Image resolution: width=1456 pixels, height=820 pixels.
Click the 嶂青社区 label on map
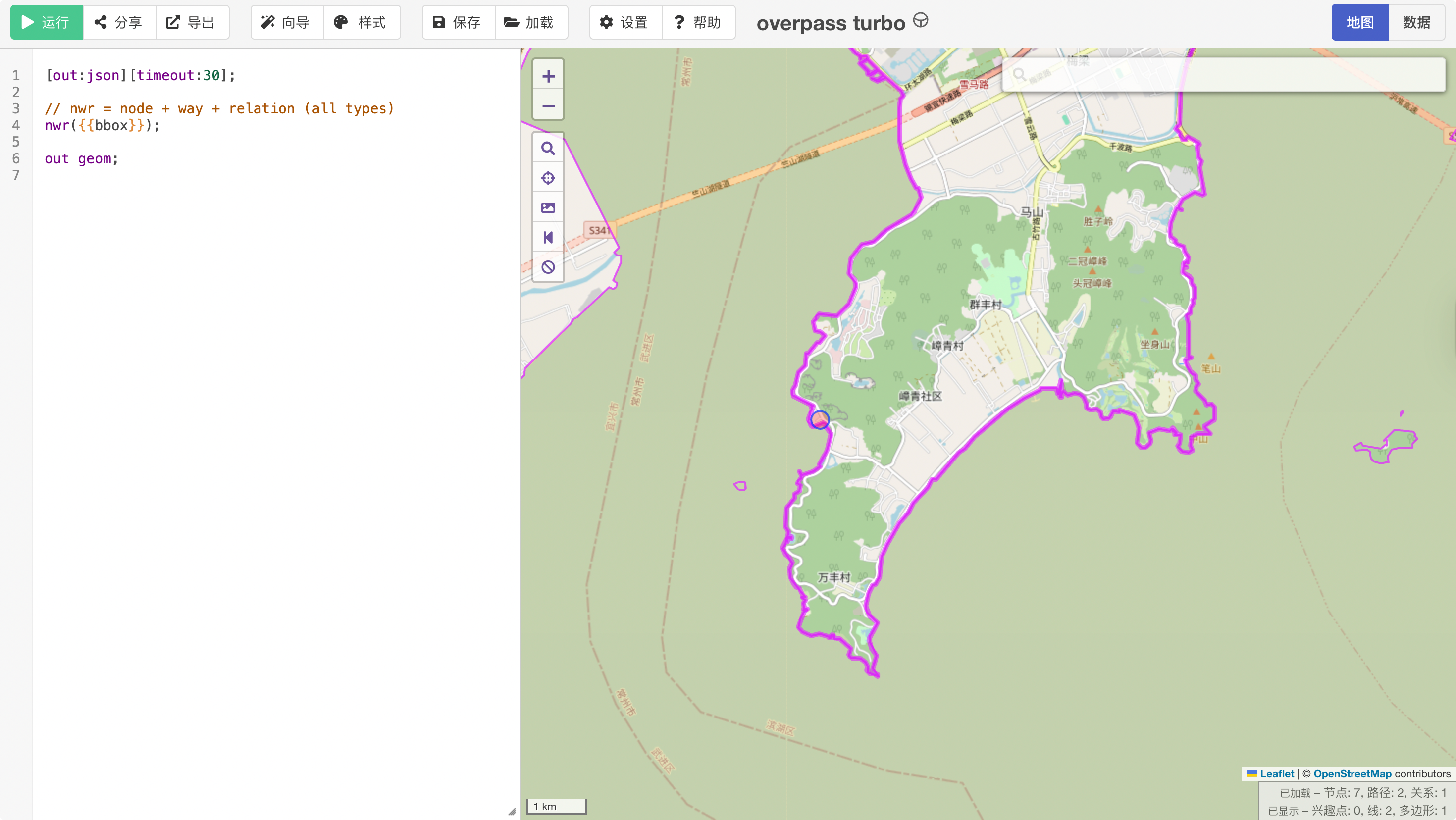pyautogui.click(x=920, y=396)
